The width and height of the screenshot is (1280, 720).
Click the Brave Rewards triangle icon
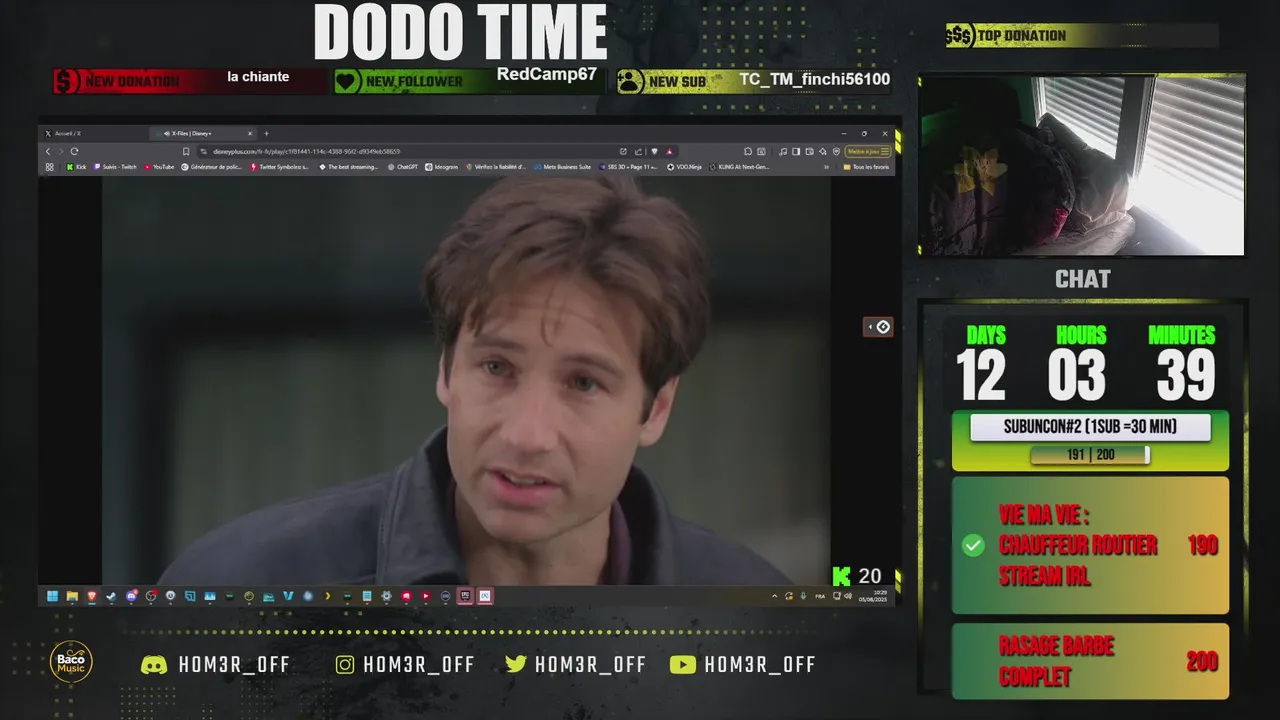[x=669, y=151]
